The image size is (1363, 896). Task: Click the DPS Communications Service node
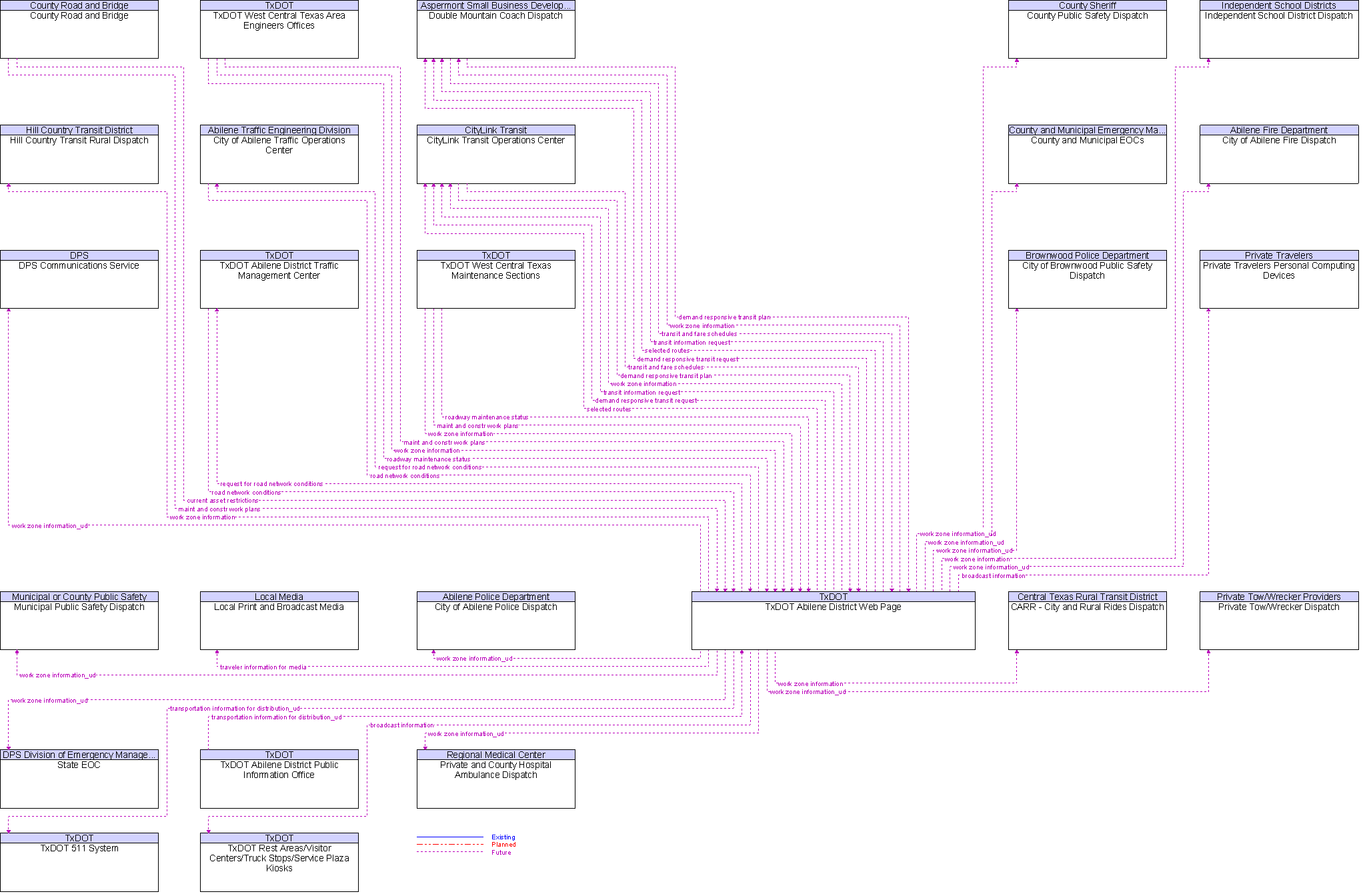78,279
